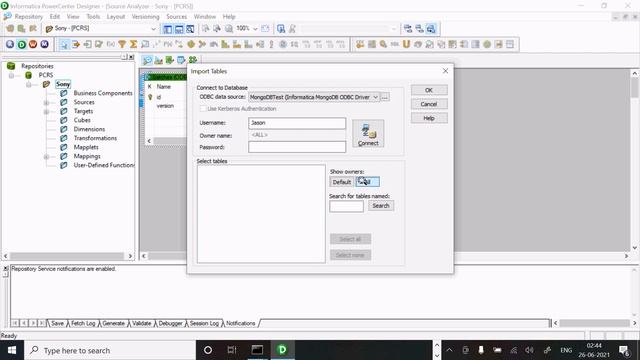
Task: Click the All show owners button
Action: [367, 182]
